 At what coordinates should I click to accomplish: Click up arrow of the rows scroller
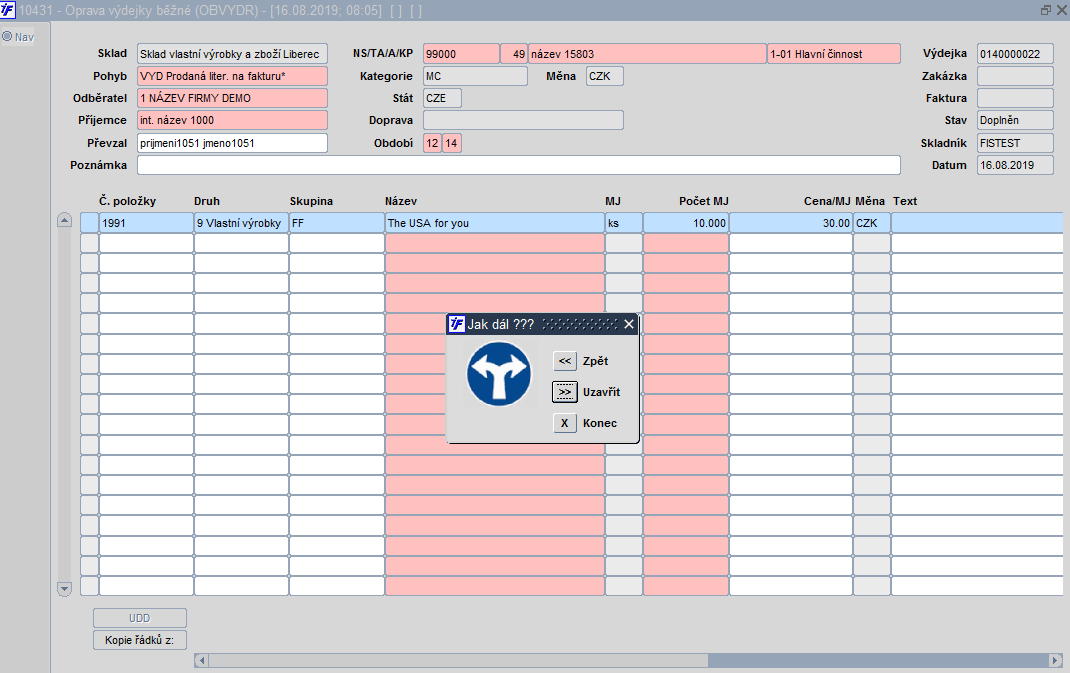click(64, 220)
